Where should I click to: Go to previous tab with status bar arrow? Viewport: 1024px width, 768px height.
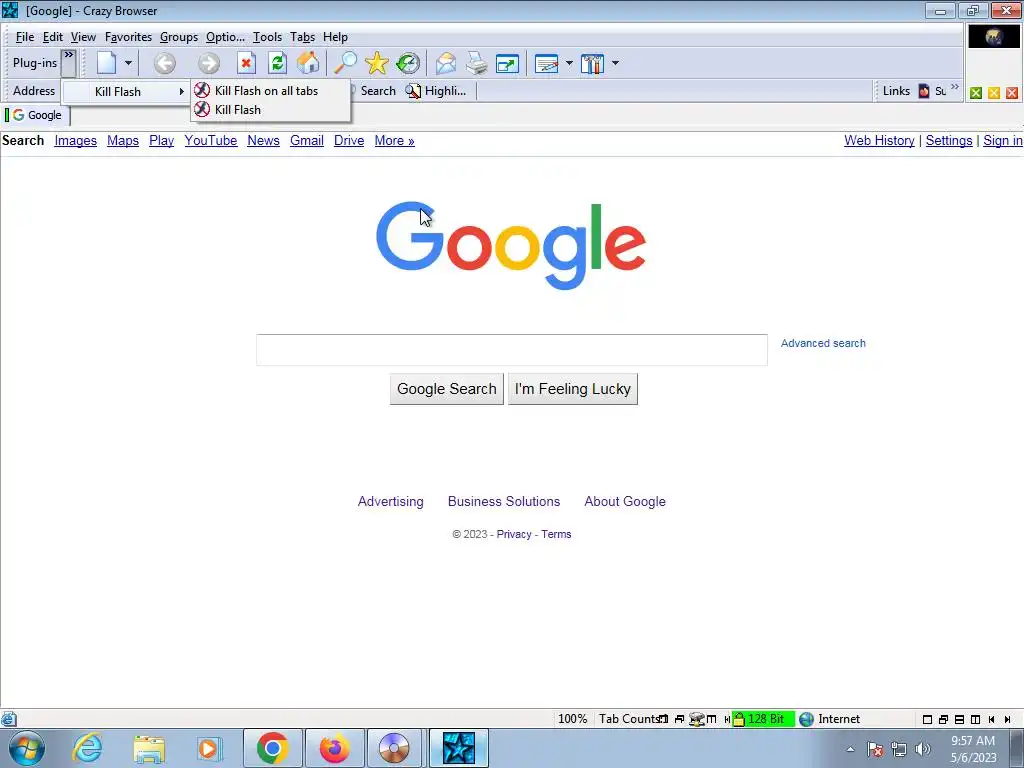click(x=991, y=720)
